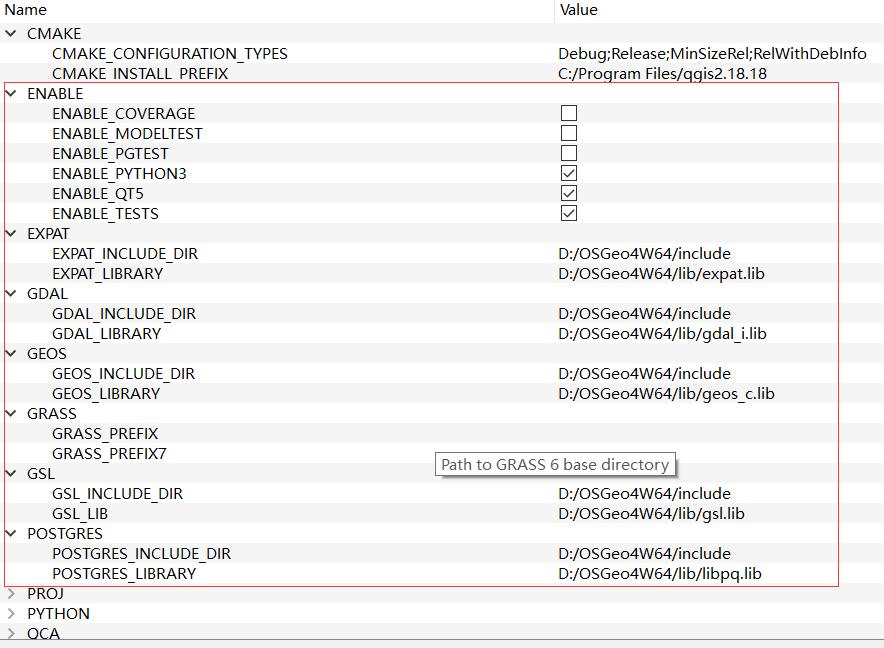The height and width of the screenshot is (648, 884).
Task: Select the EXPAT group label
Action: pyautogui.click(x=48, y=233)
